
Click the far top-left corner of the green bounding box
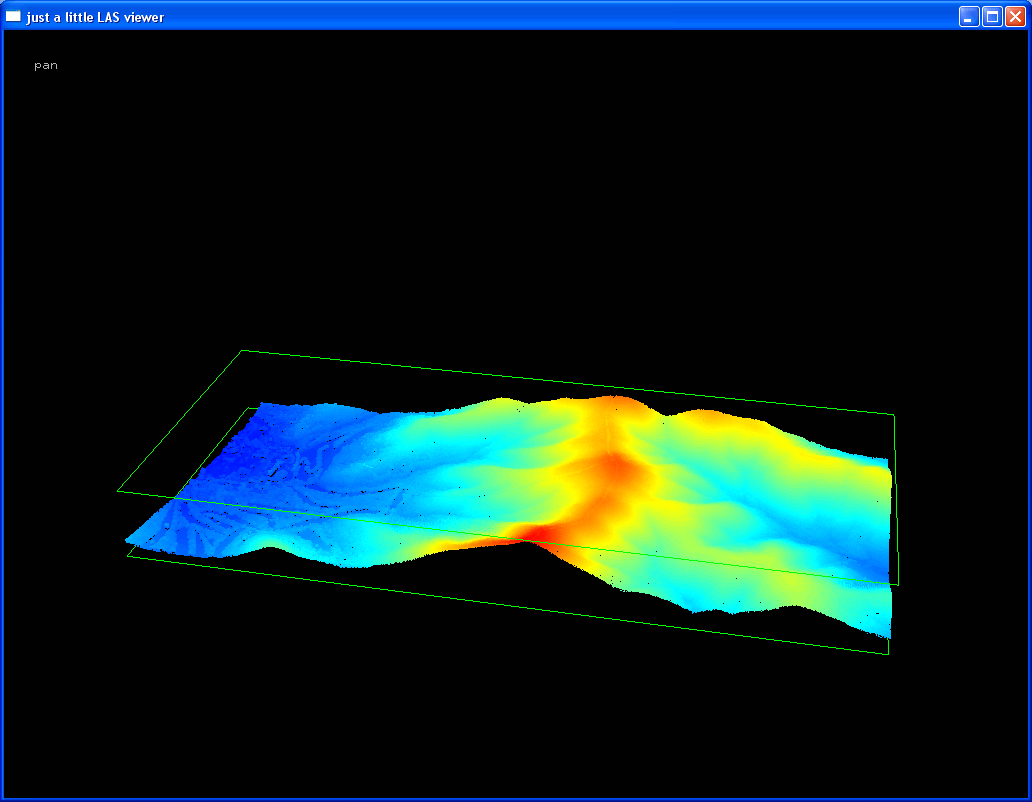[242, 351]
